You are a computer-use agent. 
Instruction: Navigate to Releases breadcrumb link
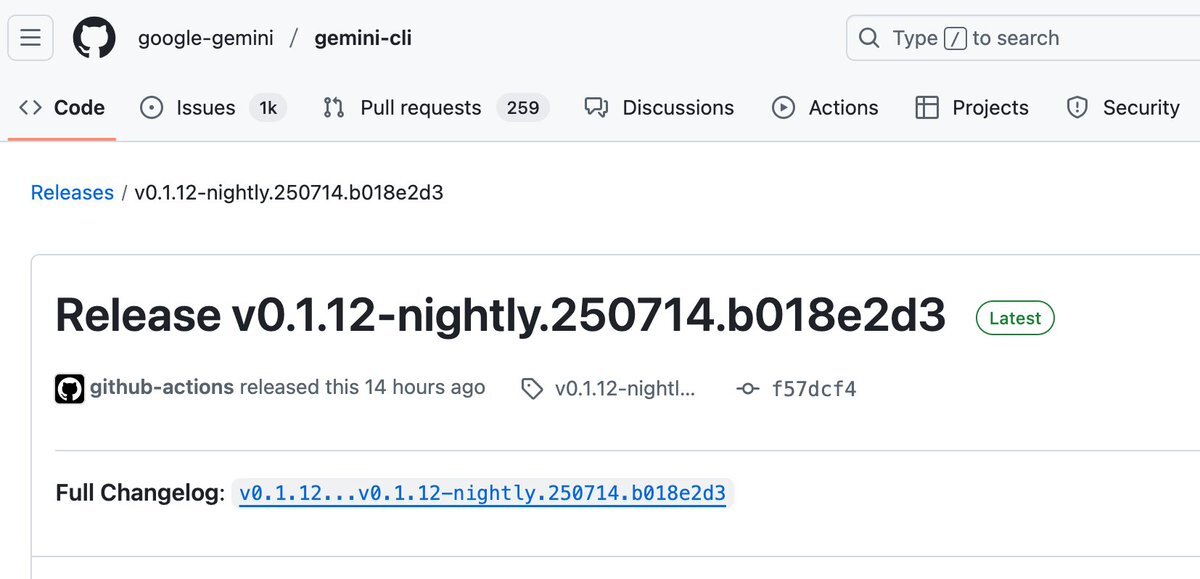click(72, 192)
